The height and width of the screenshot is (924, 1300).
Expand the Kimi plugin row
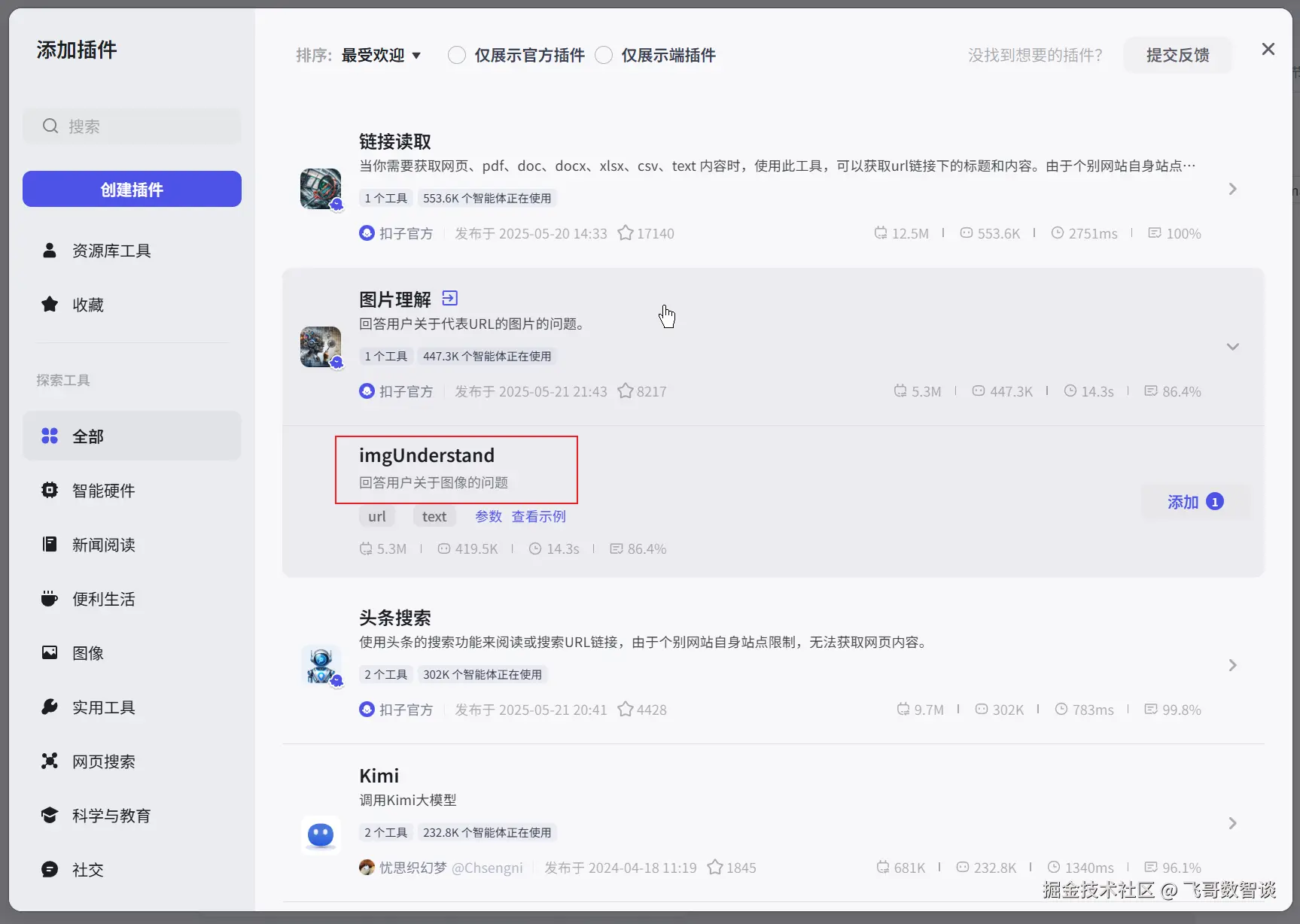click(x=1232, y=823)
